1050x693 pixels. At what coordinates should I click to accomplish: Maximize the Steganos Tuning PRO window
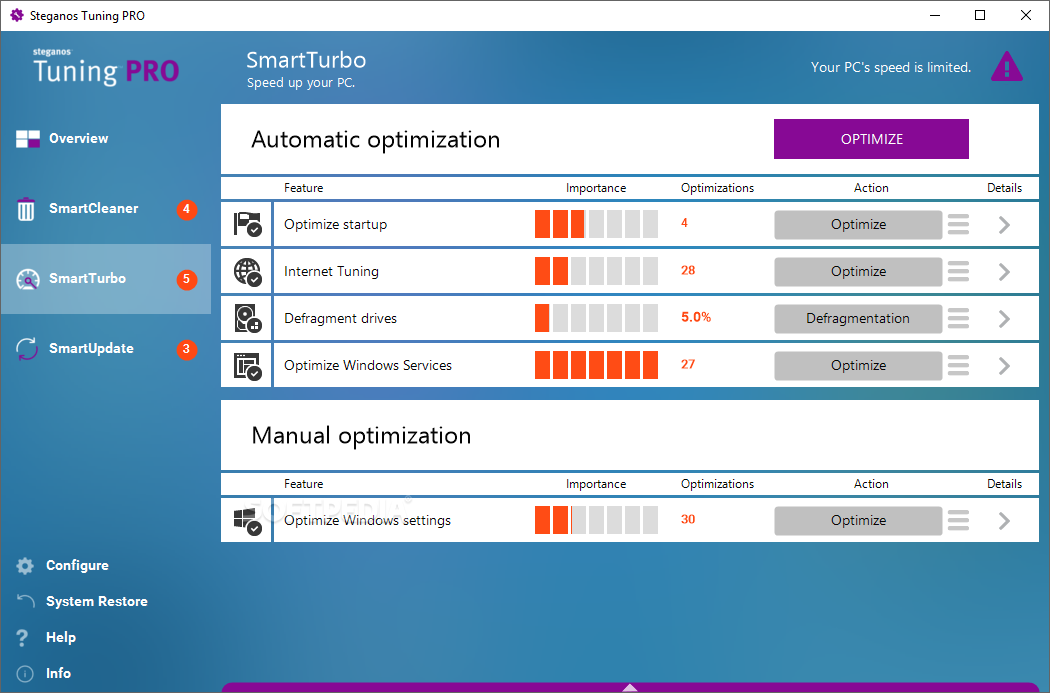(x=980, y=15)
